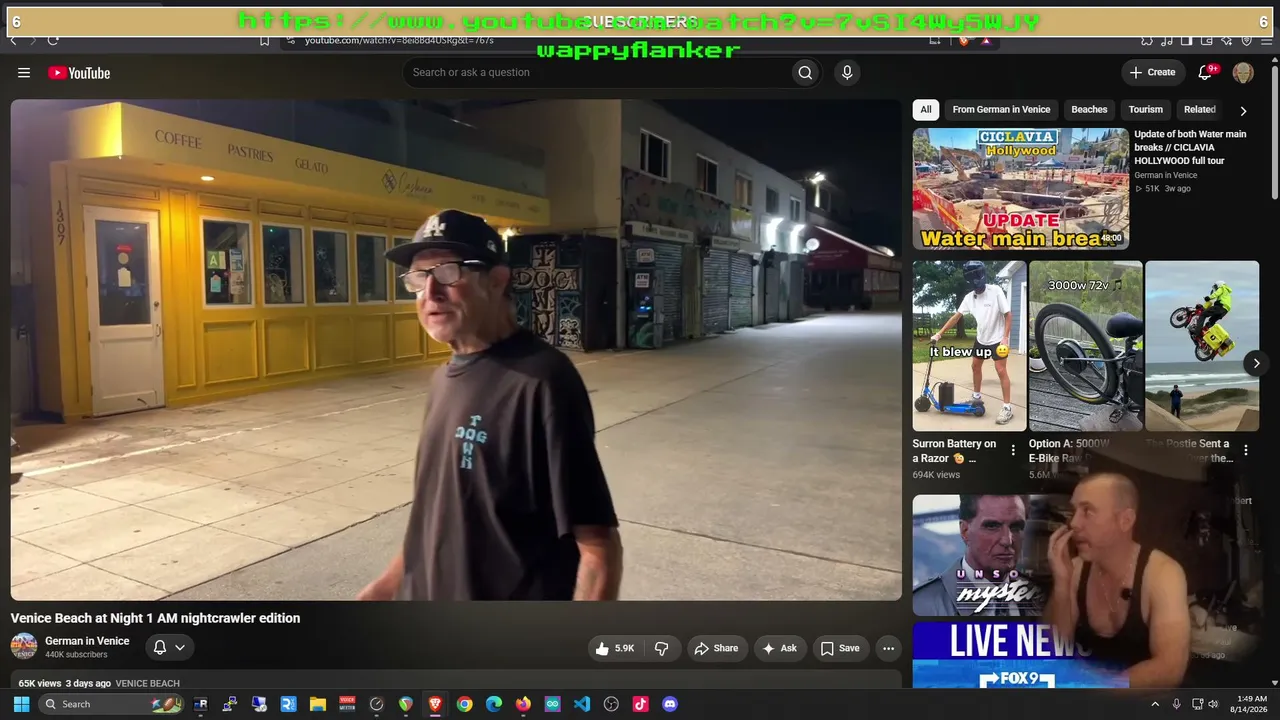Open TikTok from the taskbar

pos(641,704)
